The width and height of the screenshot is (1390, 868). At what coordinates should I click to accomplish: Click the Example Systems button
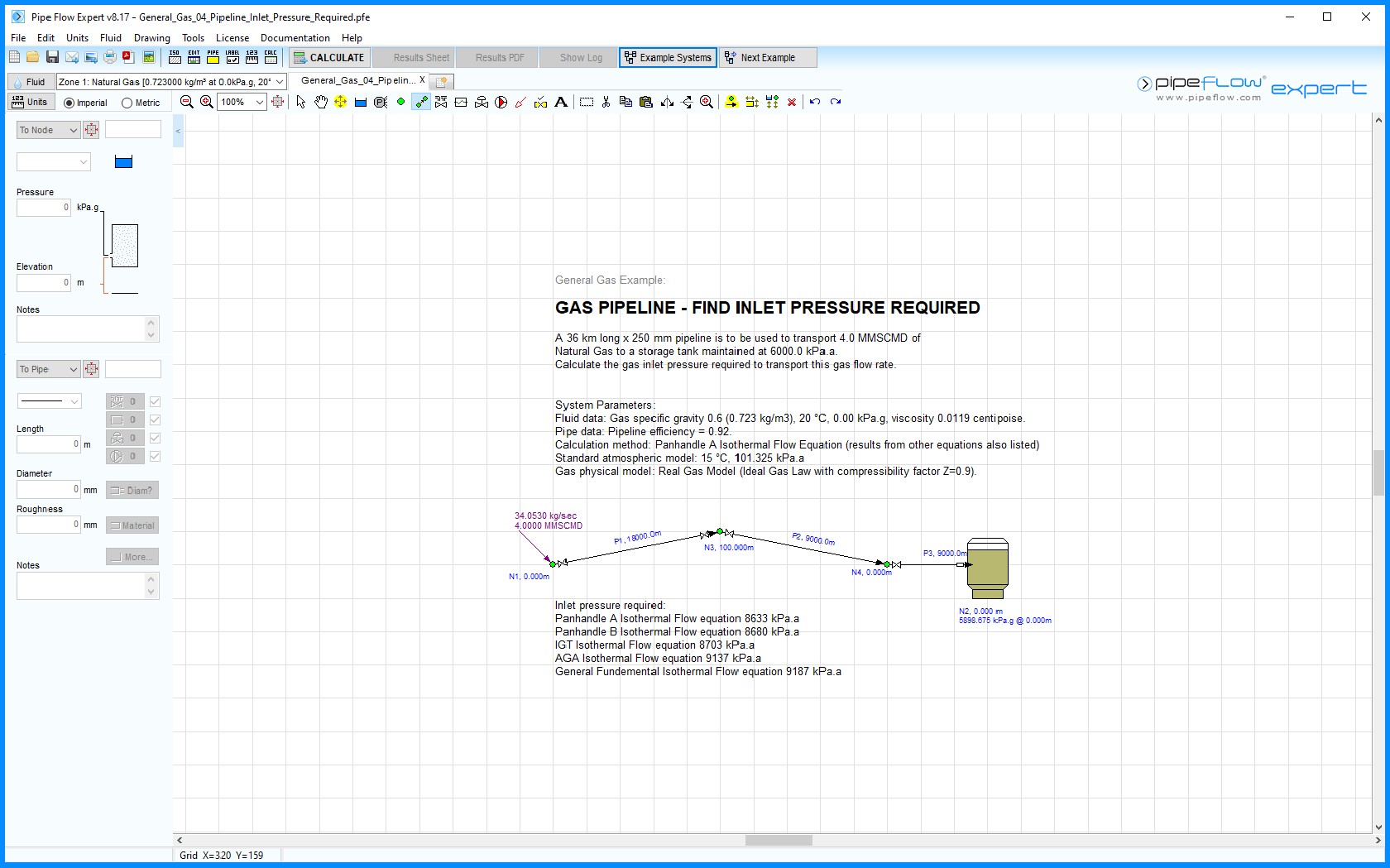point(668,57)
